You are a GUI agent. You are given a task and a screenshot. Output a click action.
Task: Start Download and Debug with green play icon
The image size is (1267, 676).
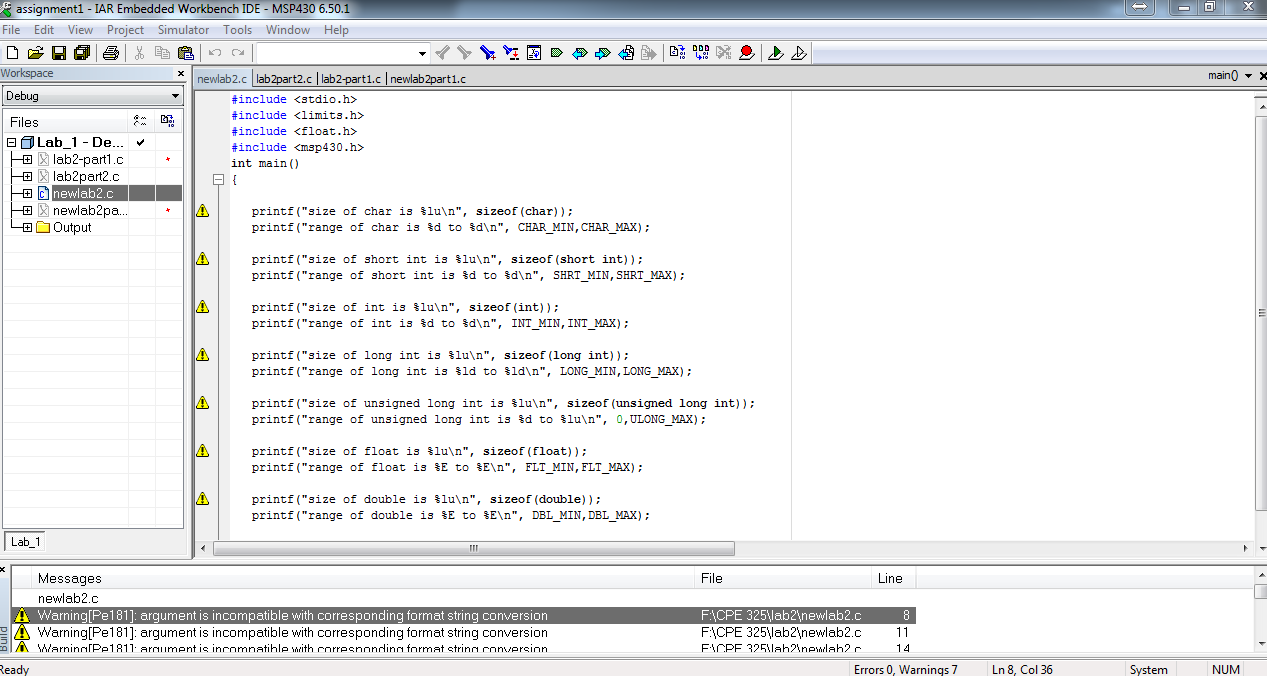click(x=775, y=53)
